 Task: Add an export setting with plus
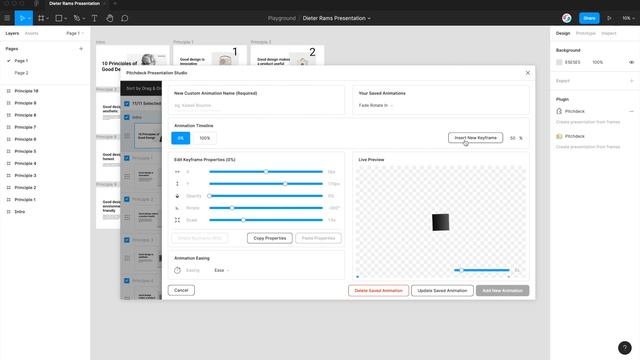(x=631, y=81)
